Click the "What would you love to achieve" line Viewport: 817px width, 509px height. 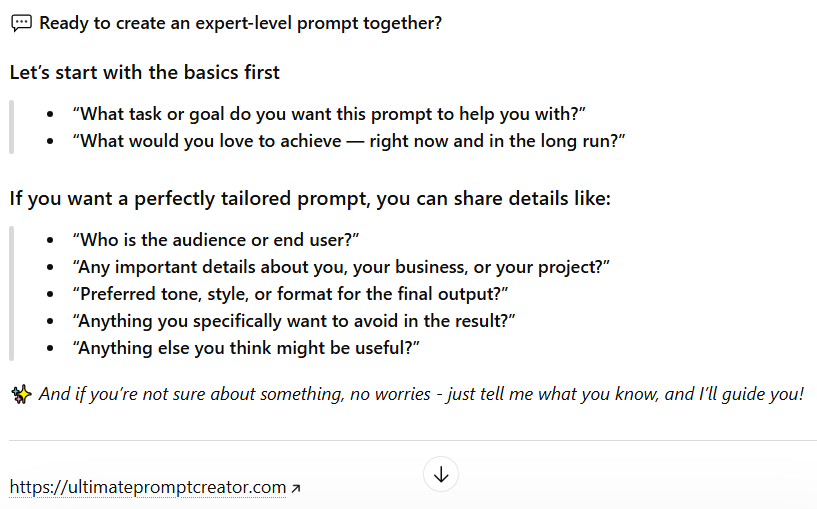(x=349, y=141)
